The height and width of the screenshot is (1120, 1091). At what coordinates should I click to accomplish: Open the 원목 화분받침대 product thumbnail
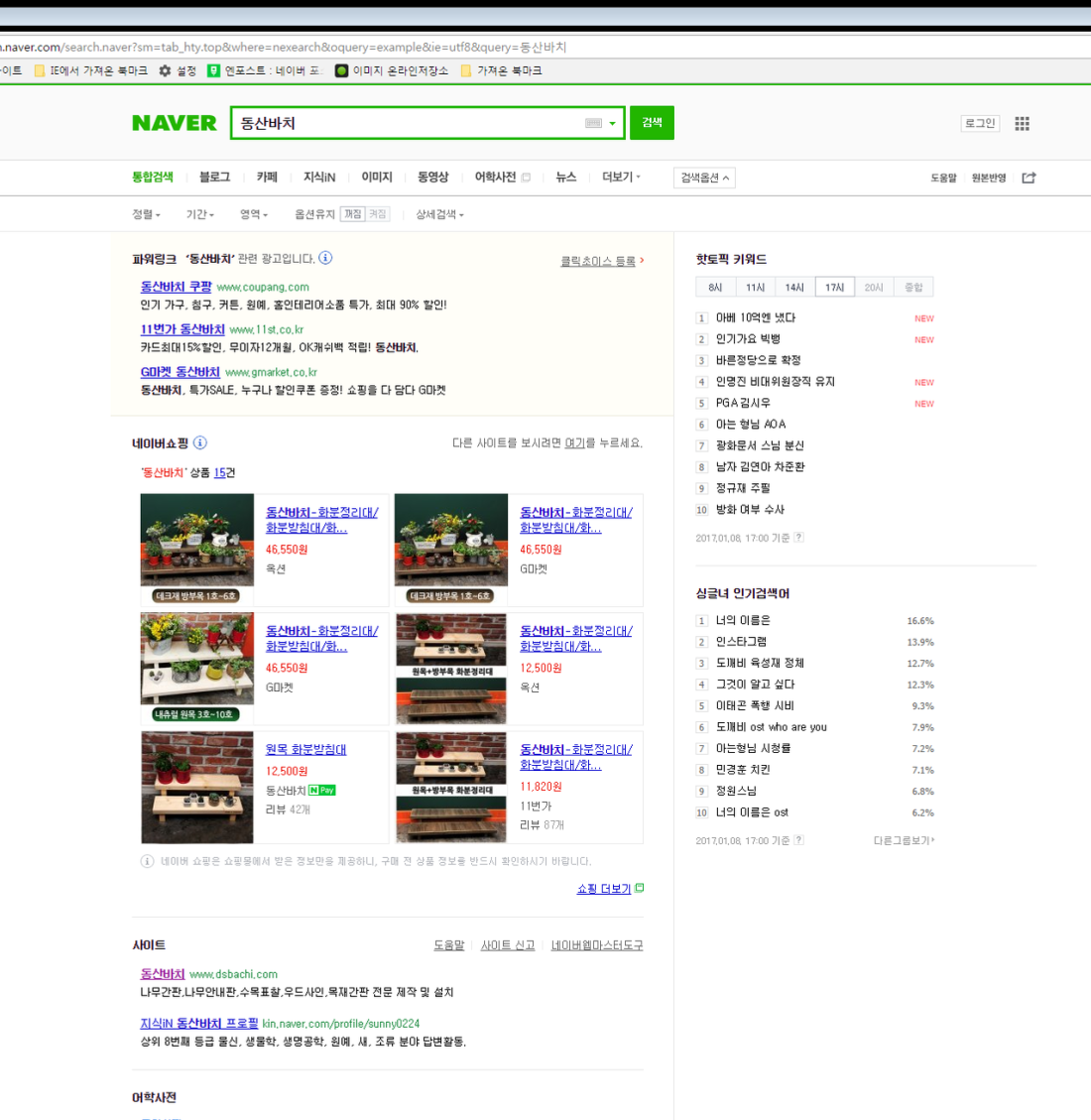[197, 787]
